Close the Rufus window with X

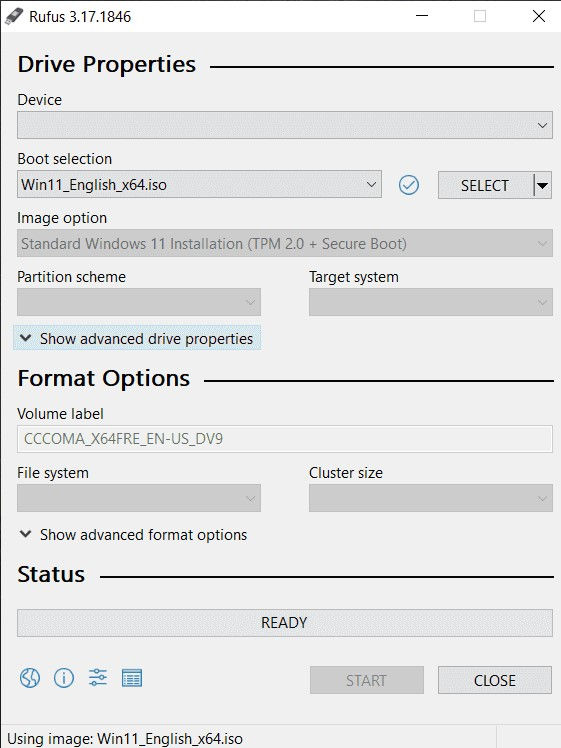coord(539,16)
